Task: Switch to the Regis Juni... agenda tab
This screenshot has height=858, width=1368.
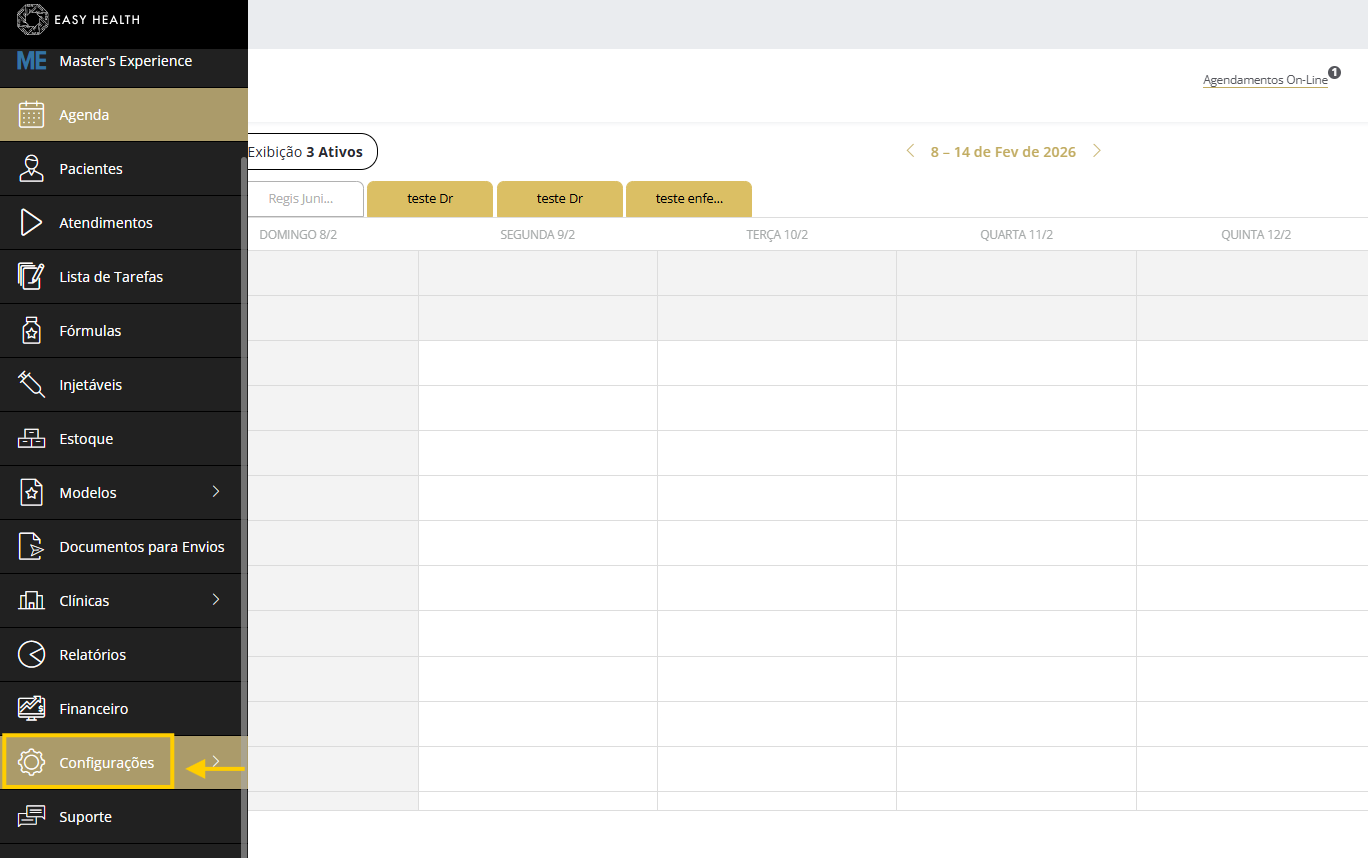Action: click(x=302, y=199)
